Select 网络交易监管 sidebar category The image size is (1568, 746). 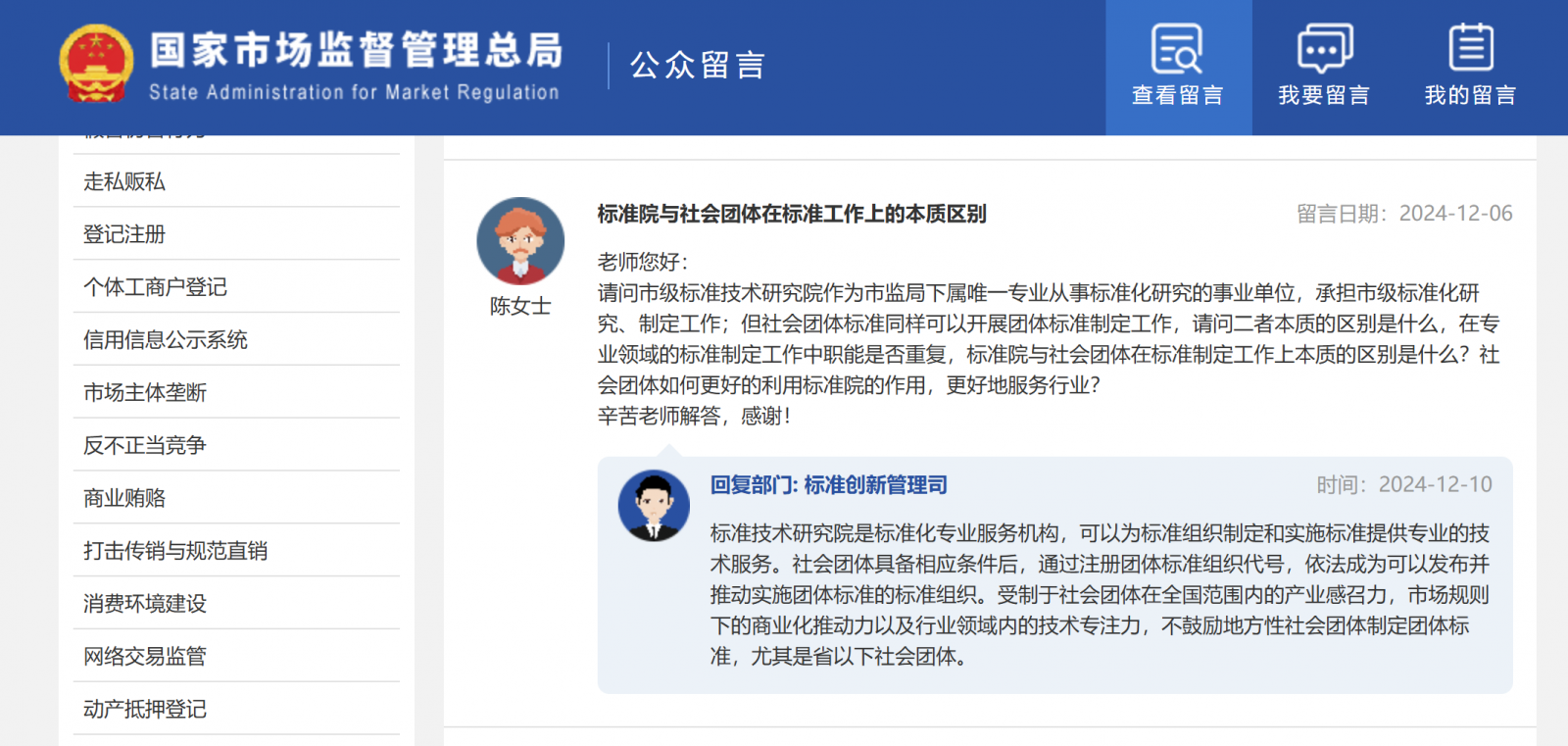[x=145, y=656]
